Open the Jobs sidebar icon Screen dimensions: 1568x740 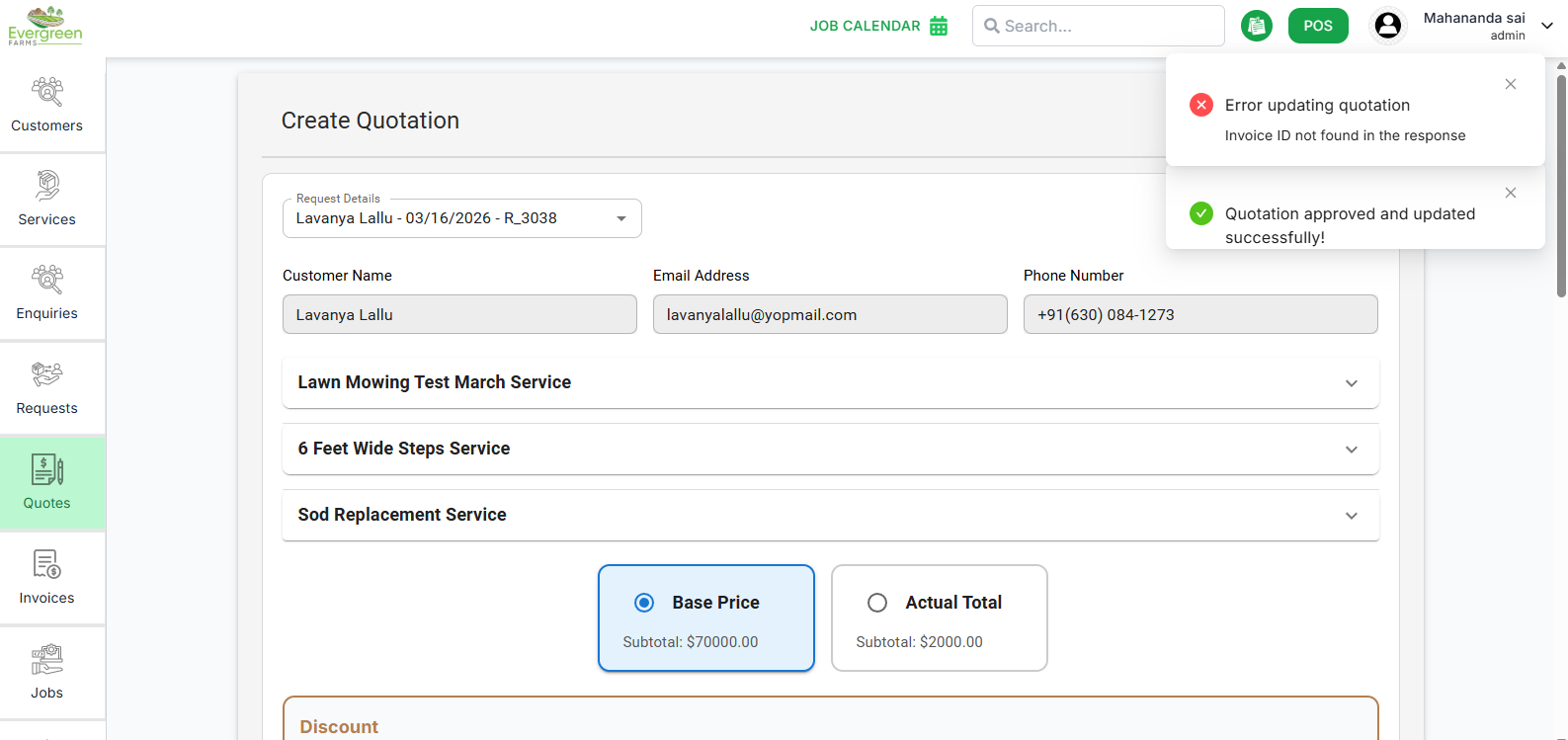(46, 672)
